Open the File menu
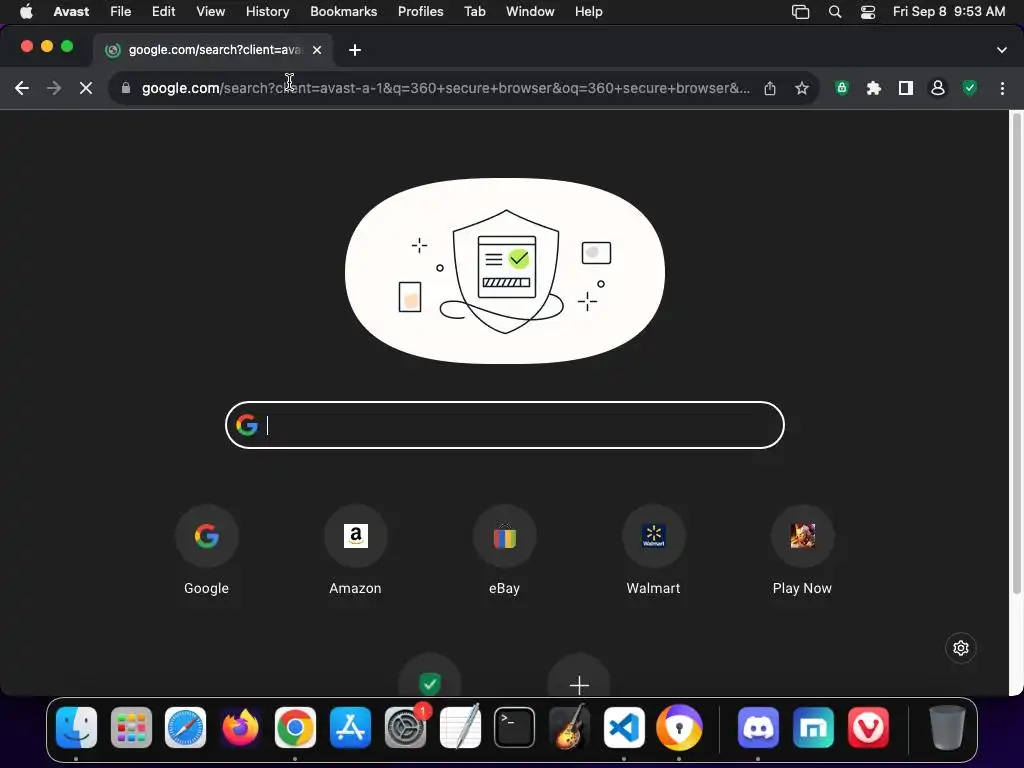 coord(120,12)
